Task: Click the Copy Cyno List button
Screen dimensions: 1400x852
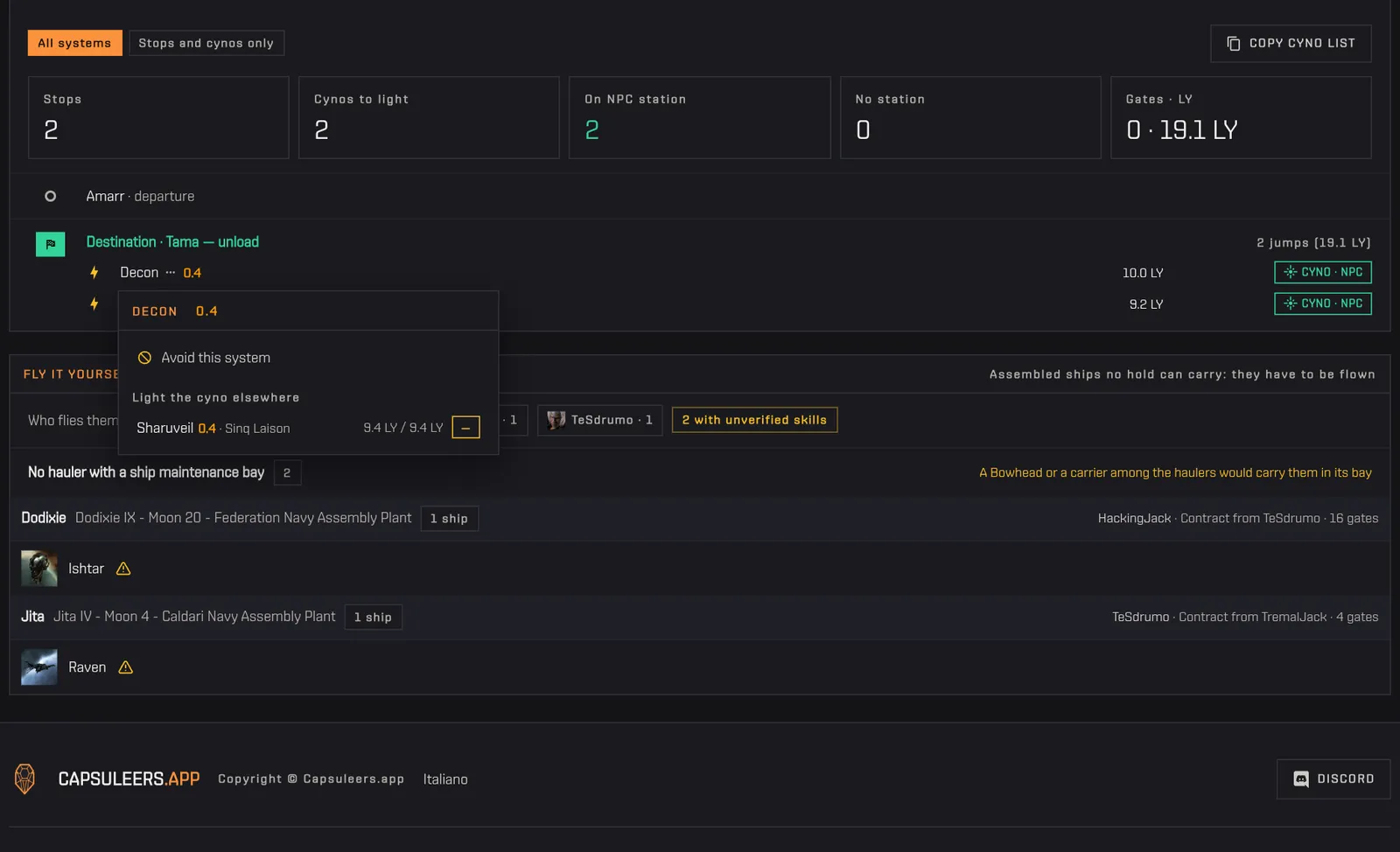Action: click(x=1291, y=44)
